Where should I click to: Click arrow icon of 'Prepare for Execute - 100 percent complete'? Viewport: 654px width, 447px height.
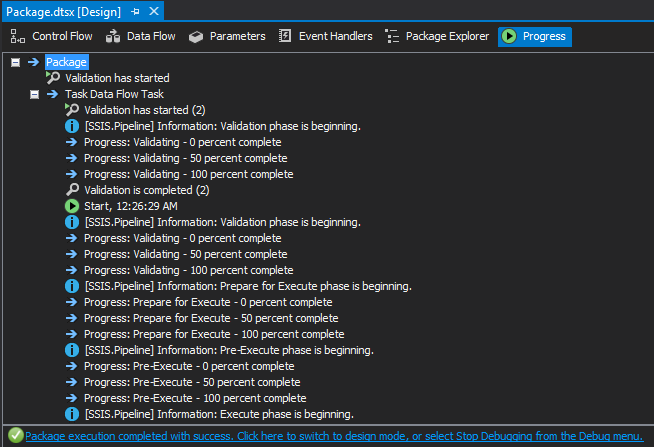(72, 334)
